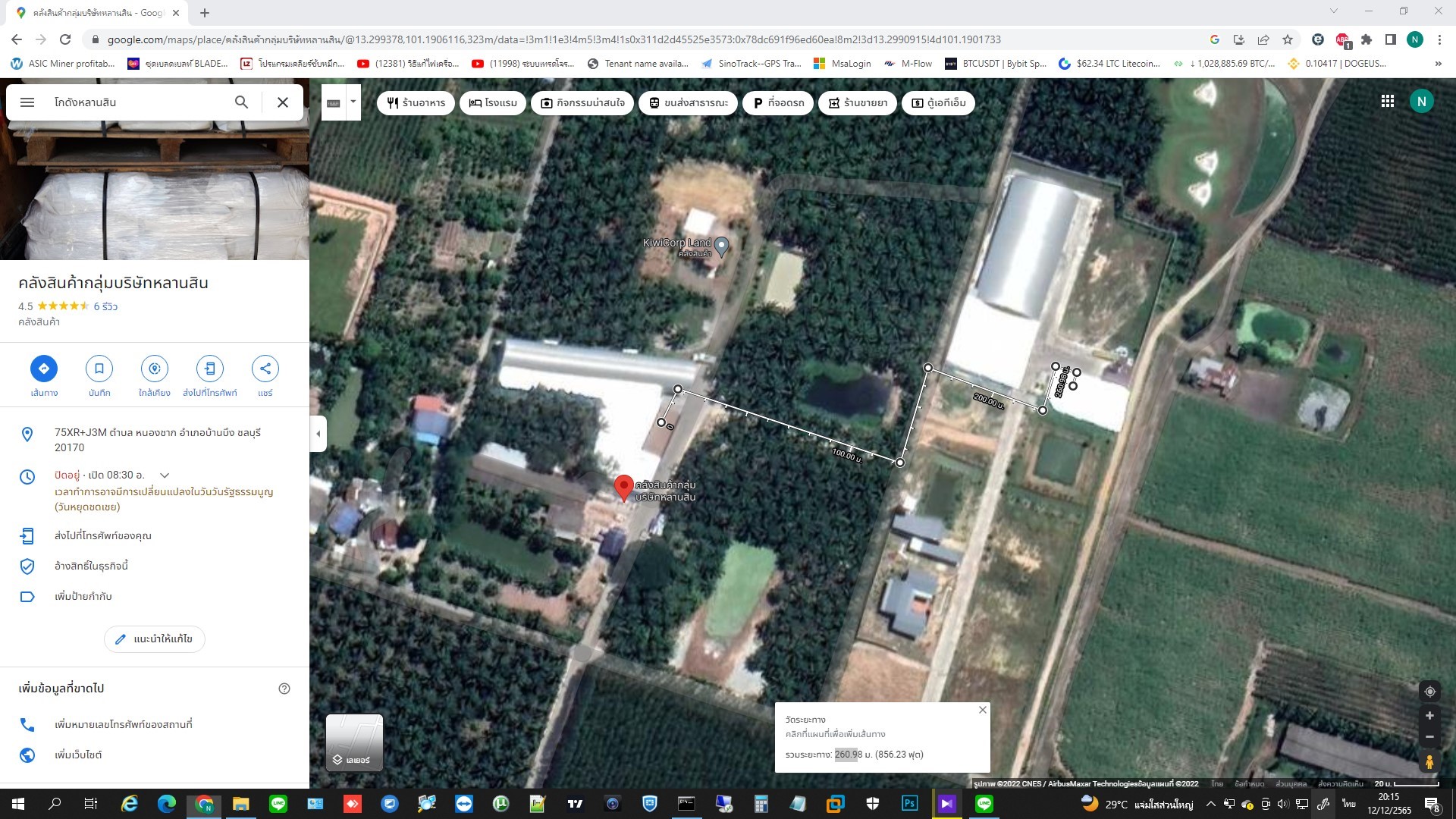
Task: Open input tools keyboard dropdown arrow
Action: click(353, 102)
